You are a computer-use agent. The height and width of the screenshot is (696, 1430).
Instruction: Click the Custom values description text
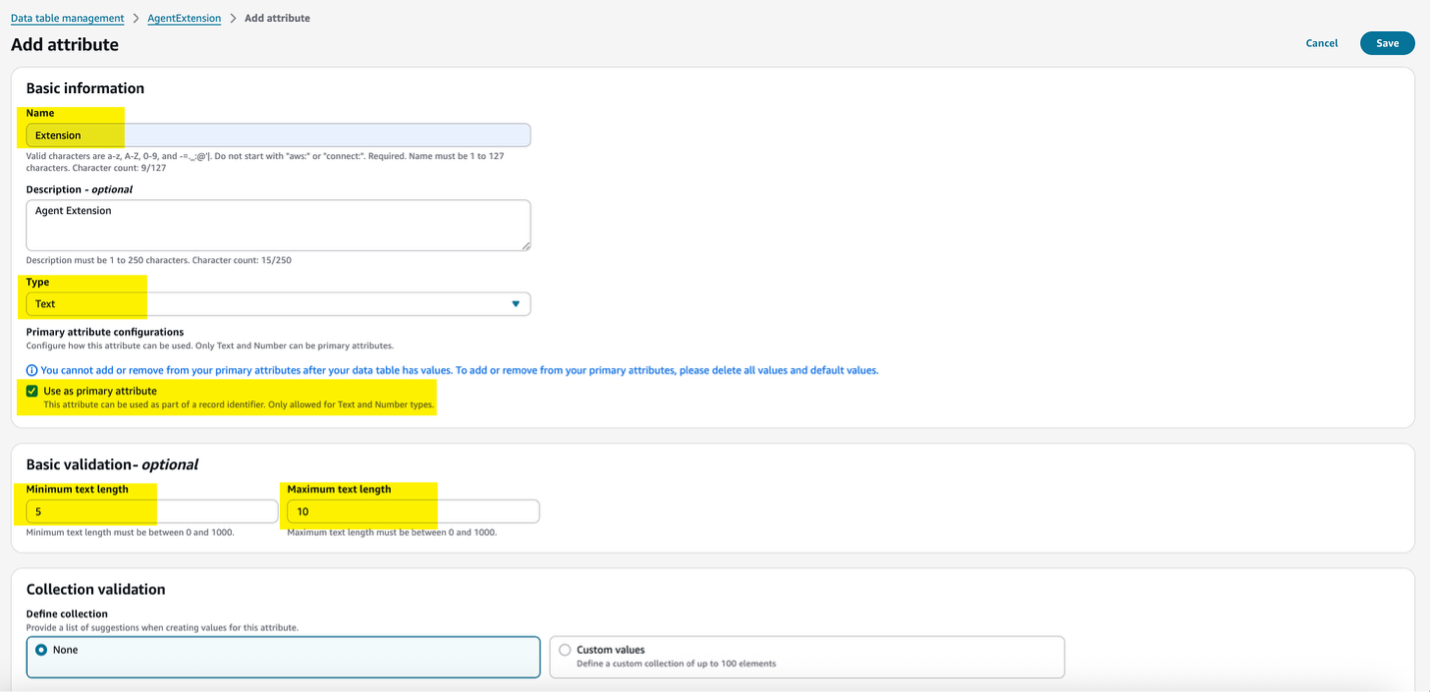(675, 664)
